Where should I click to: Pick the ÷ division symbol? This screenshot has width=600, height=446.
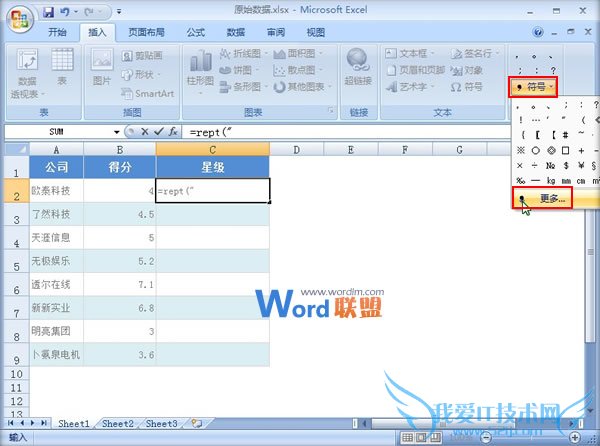tap(535, 165)
